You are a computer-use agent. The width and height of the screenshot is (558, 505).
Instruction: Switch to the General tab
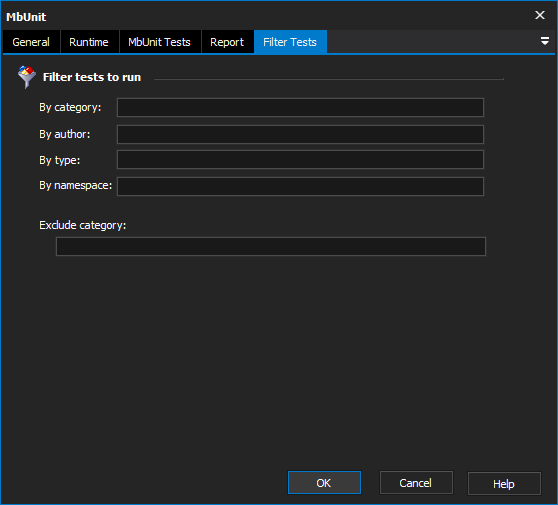point(31,42)
